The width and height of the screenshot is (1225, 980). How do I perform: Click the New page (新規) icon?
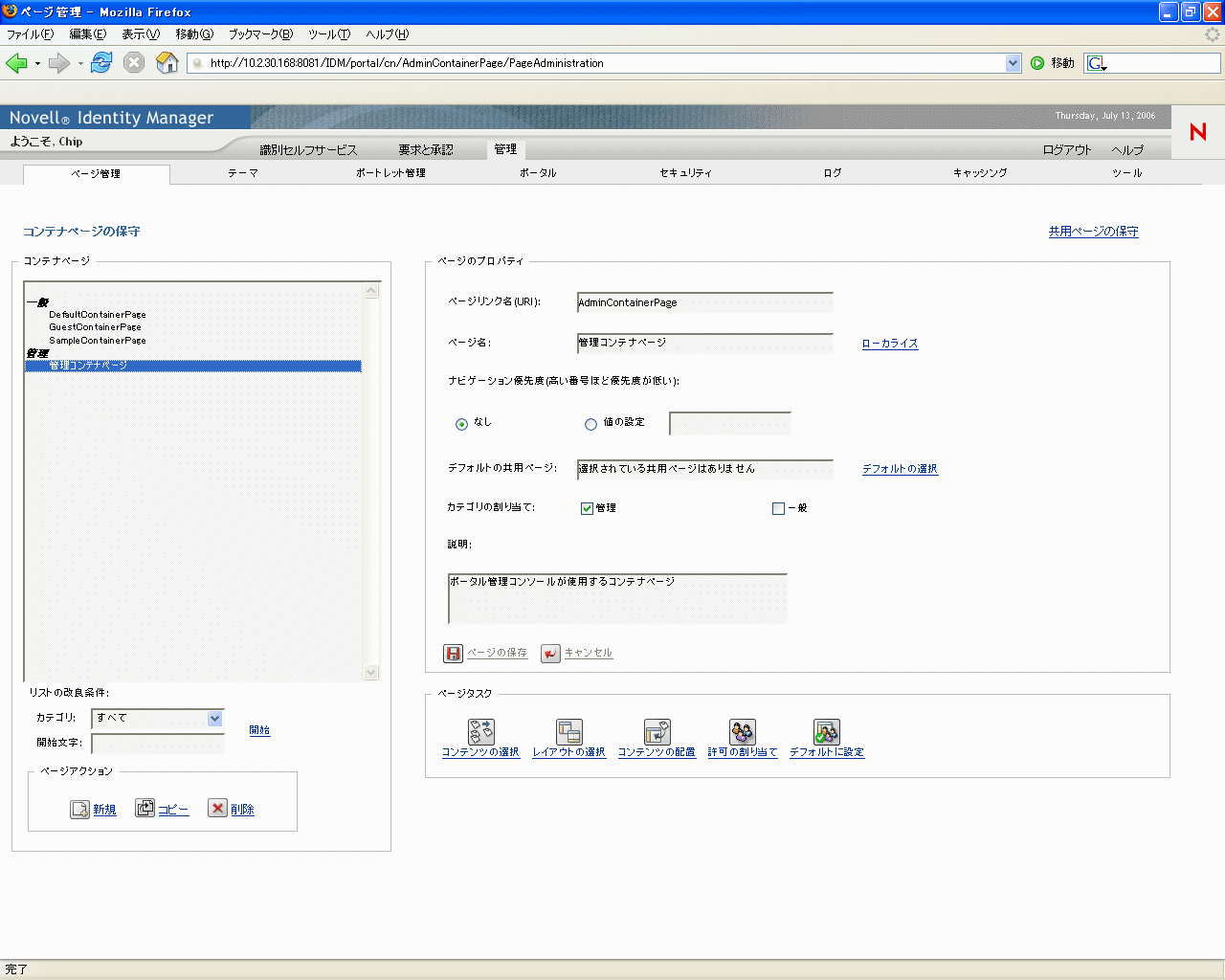(x=79, y=810)
